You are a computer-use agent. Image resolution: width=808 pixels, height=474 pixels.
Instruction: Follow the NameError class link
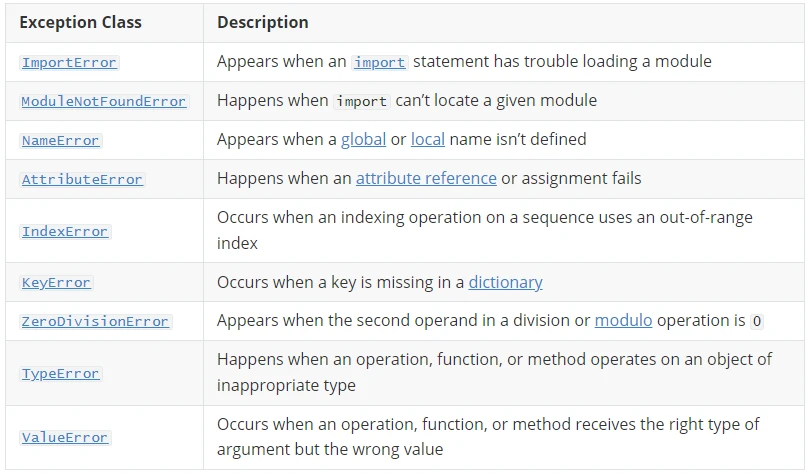point(61,140)
